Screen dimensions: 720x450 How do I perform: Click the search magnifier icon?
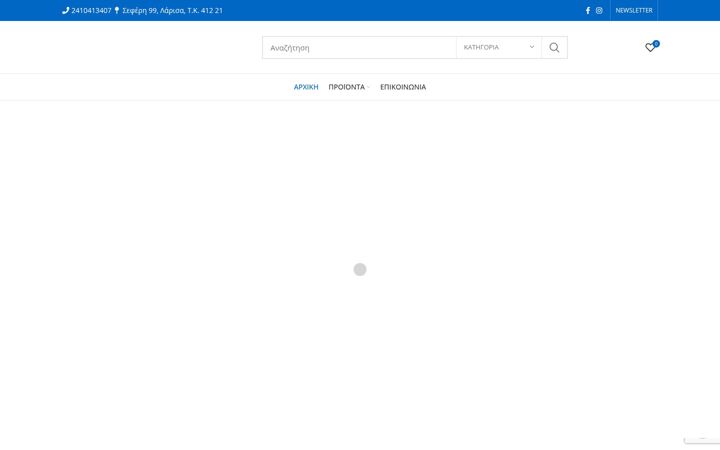(554, 47)
